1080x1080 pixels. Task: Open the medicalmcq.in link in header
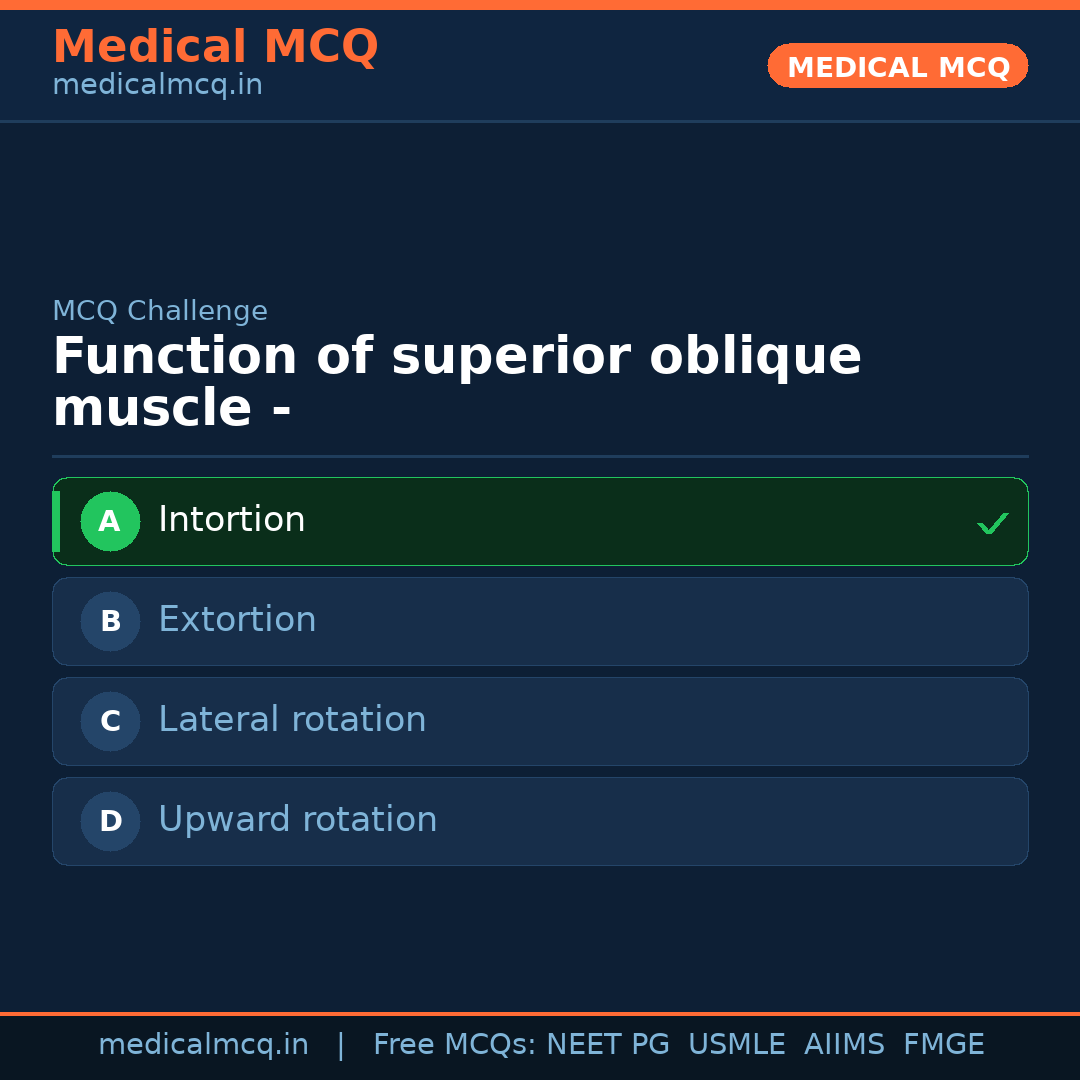click(x=156, y=84)
